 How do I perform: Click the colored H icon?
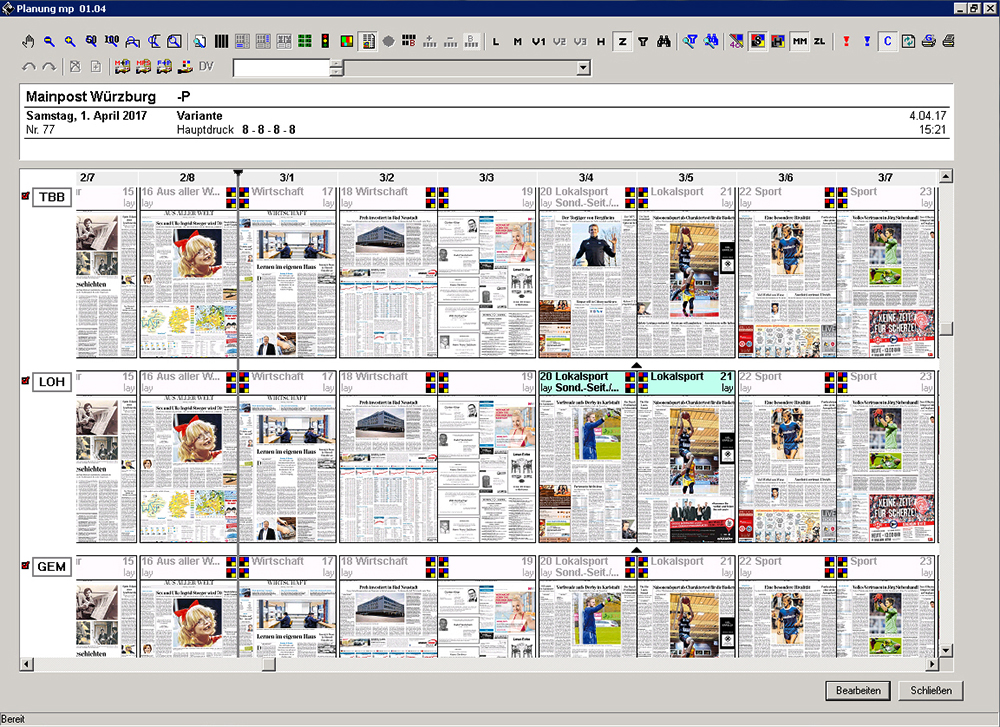[778, 41]
